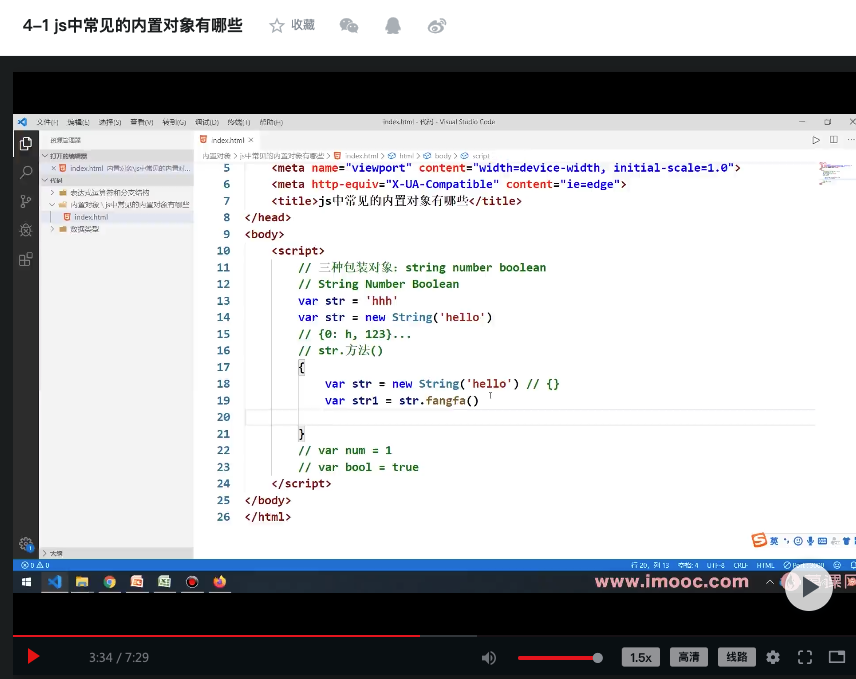
Task: Split the VS Code editor
Action: click(x=834, y=140)
